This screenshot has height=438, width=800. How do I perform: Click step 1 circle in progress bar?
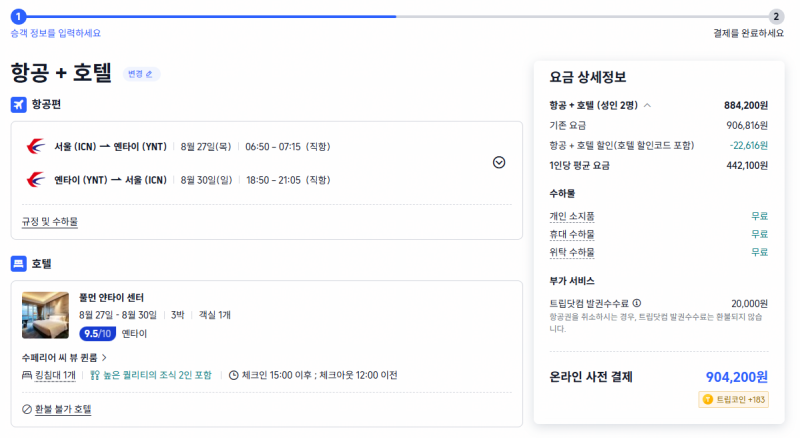[18, 16]
